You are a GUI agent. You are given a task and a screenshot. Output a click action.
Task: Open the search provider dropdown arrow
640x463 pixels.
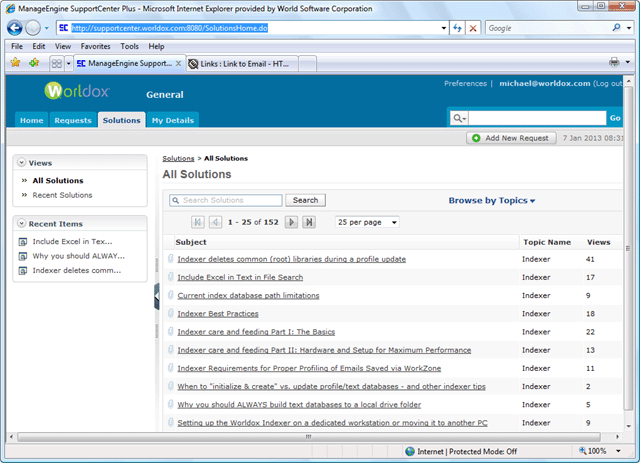(x=629, y=28)
